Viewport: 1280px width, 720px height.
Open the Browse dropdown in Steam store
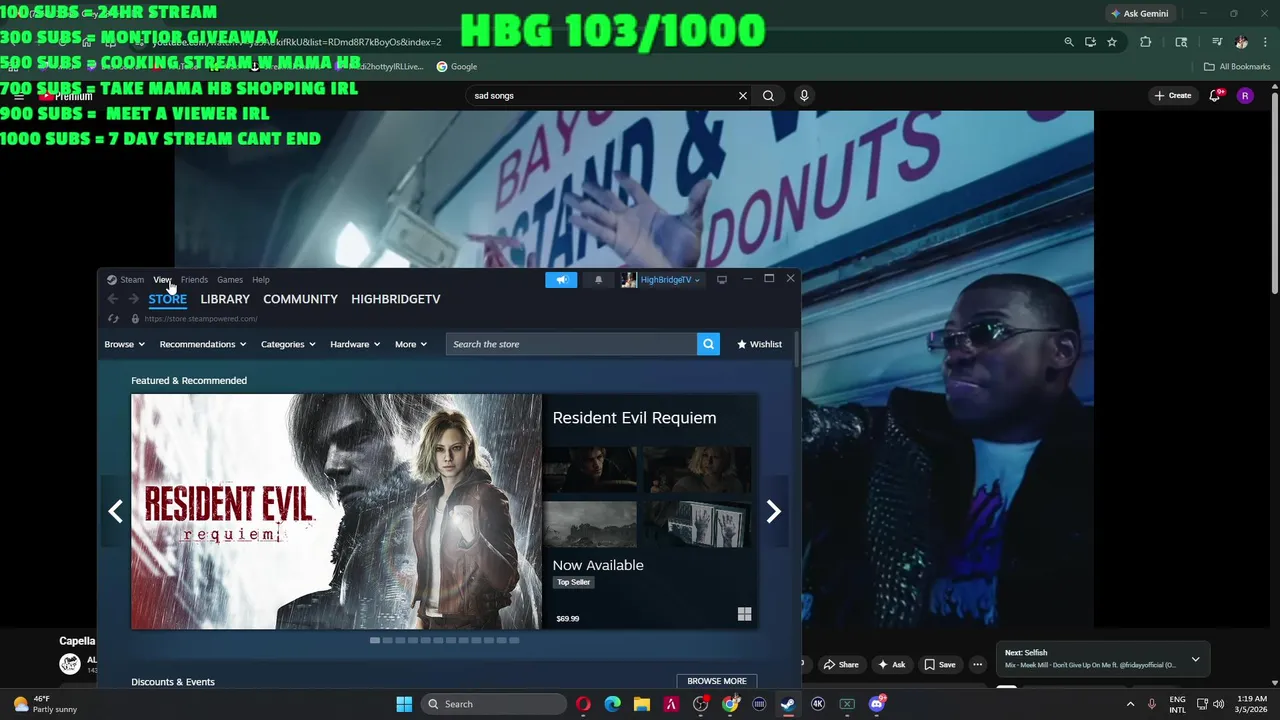pos(124,344)
